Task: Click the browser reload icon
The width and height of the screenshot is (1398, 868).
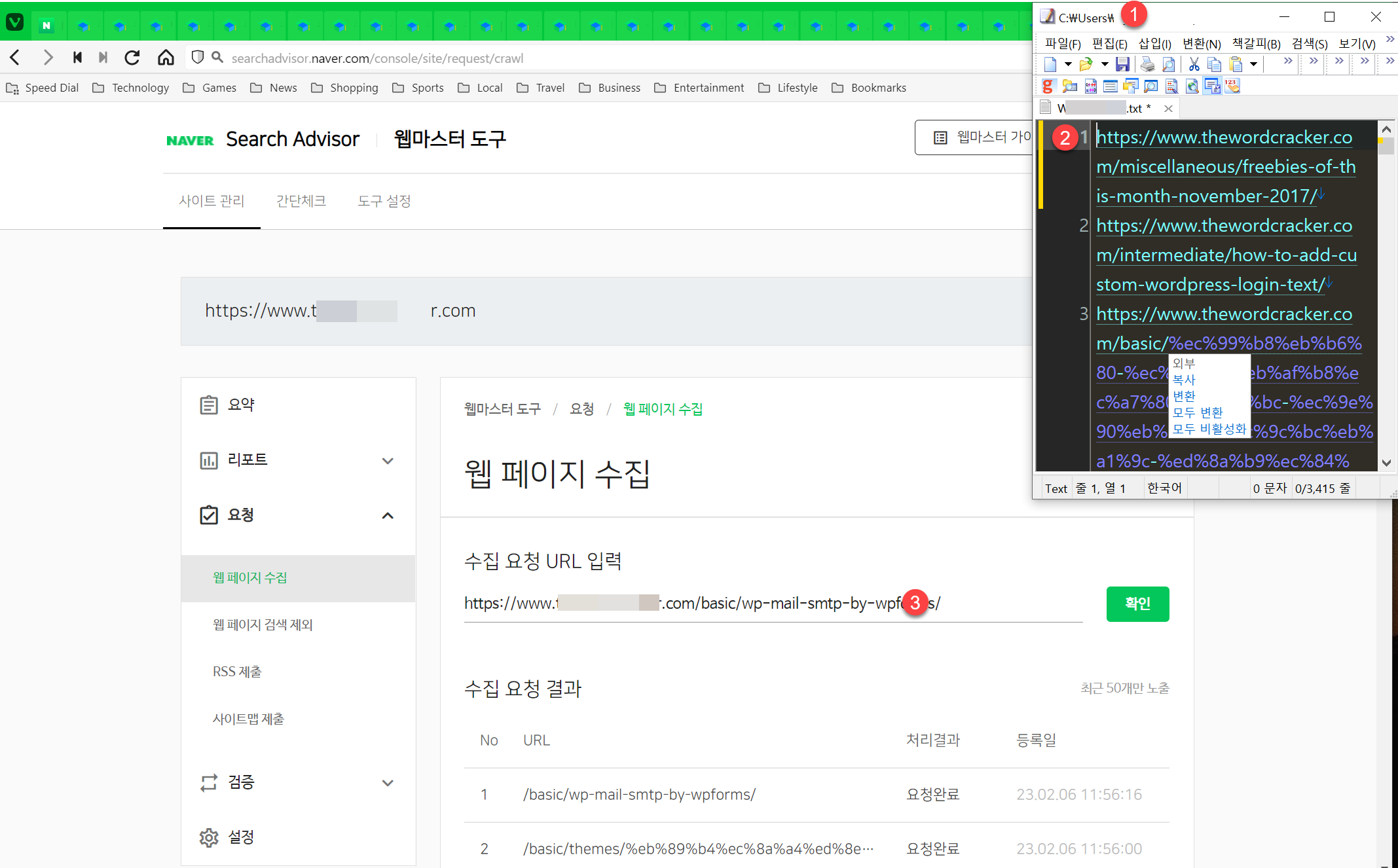Action: [132, 58]
